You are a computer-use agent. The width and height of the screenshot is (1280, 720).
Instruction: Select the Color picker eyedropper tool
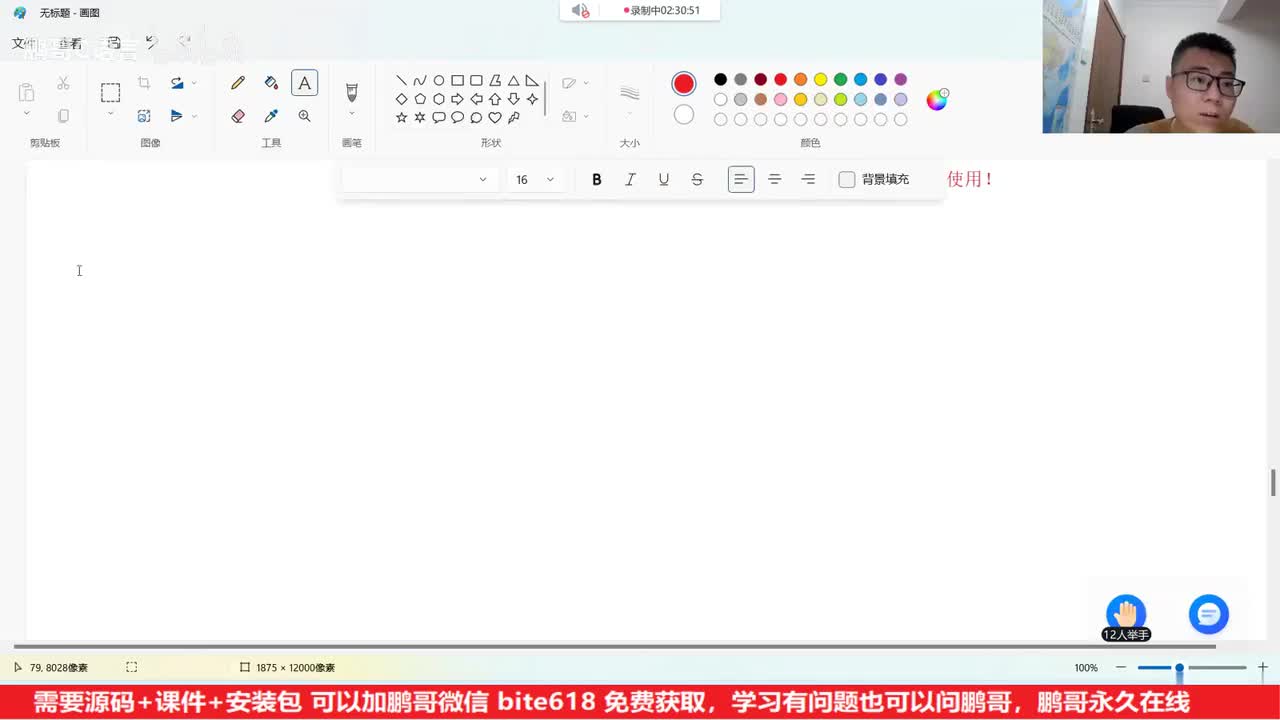pos(271,116)
